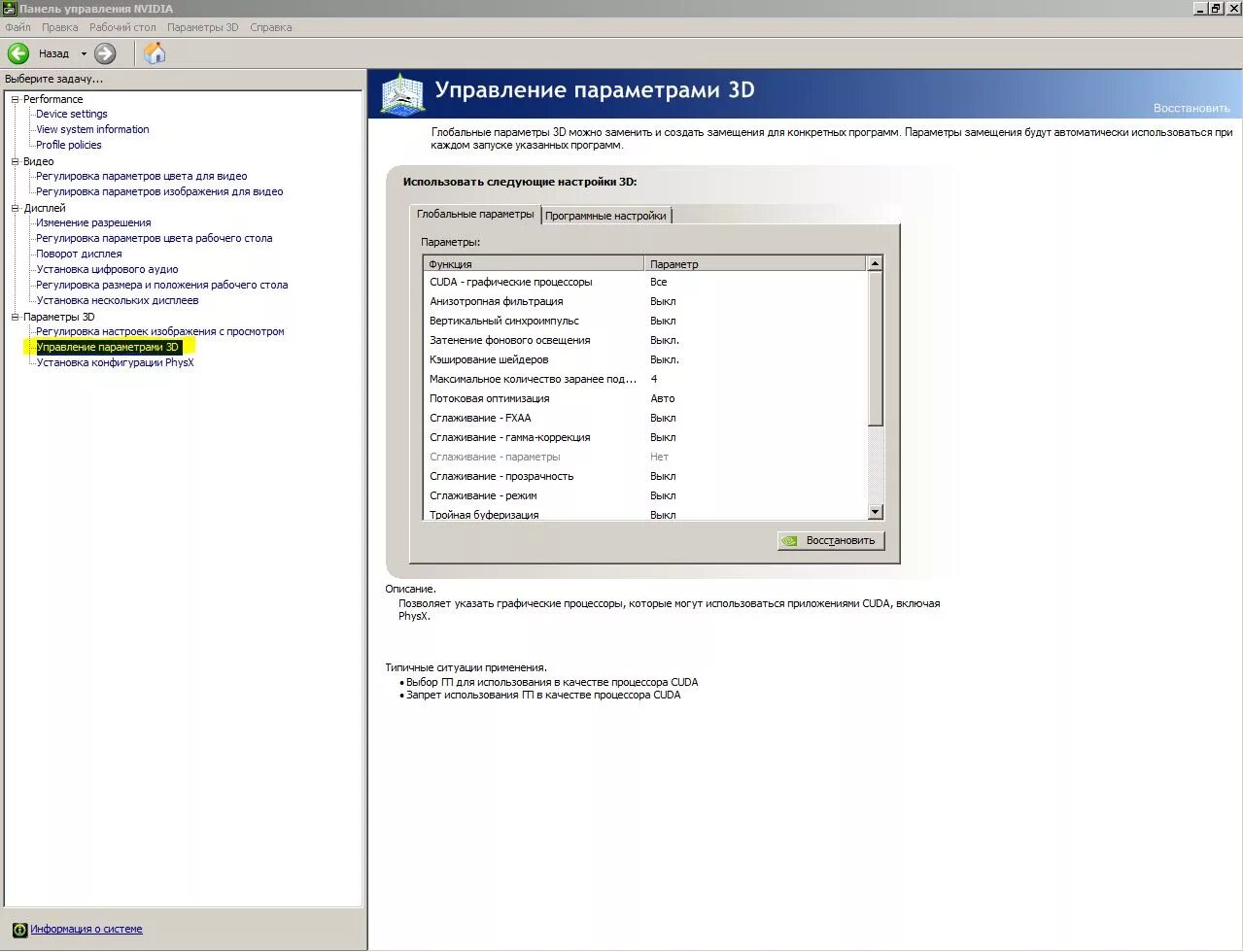The height and width of the screenshot is (952, 1243).
Task: Click Информация о системе link
Action: coord(86,930)
